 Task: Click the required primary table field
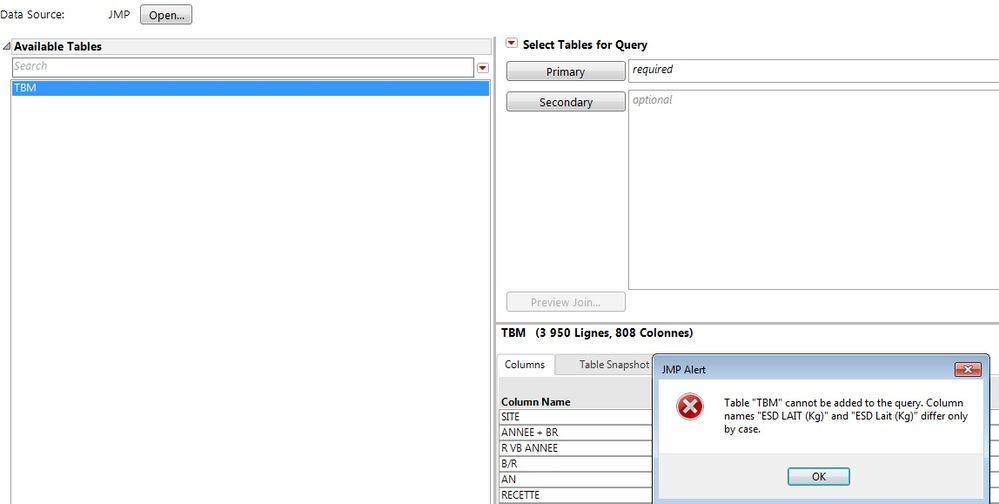[x=814, y=70]
